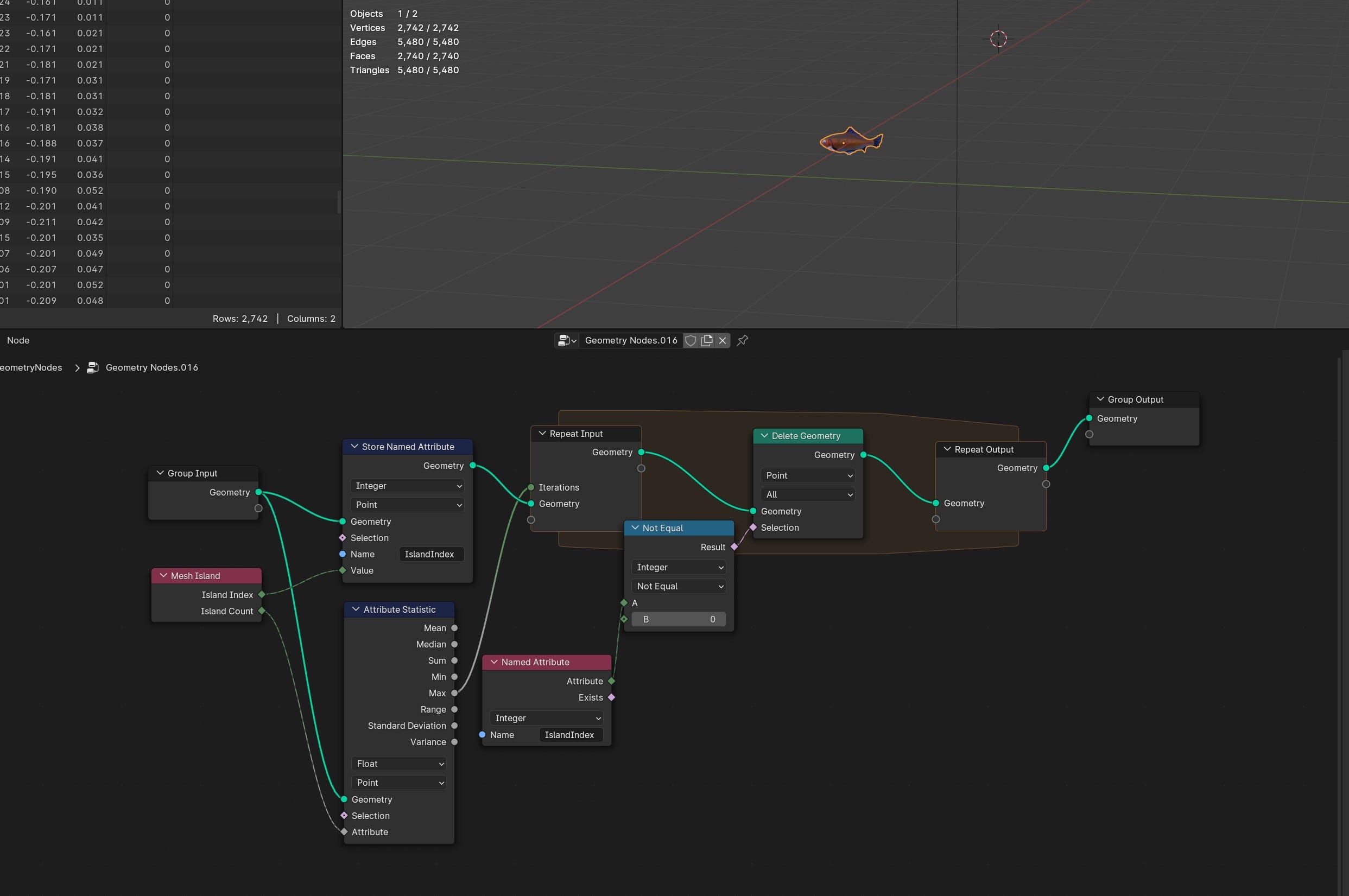Screen dimensions: 1349x896
Task: Open the Node menu
Action: pyautogui.click(x=18, y=341)
